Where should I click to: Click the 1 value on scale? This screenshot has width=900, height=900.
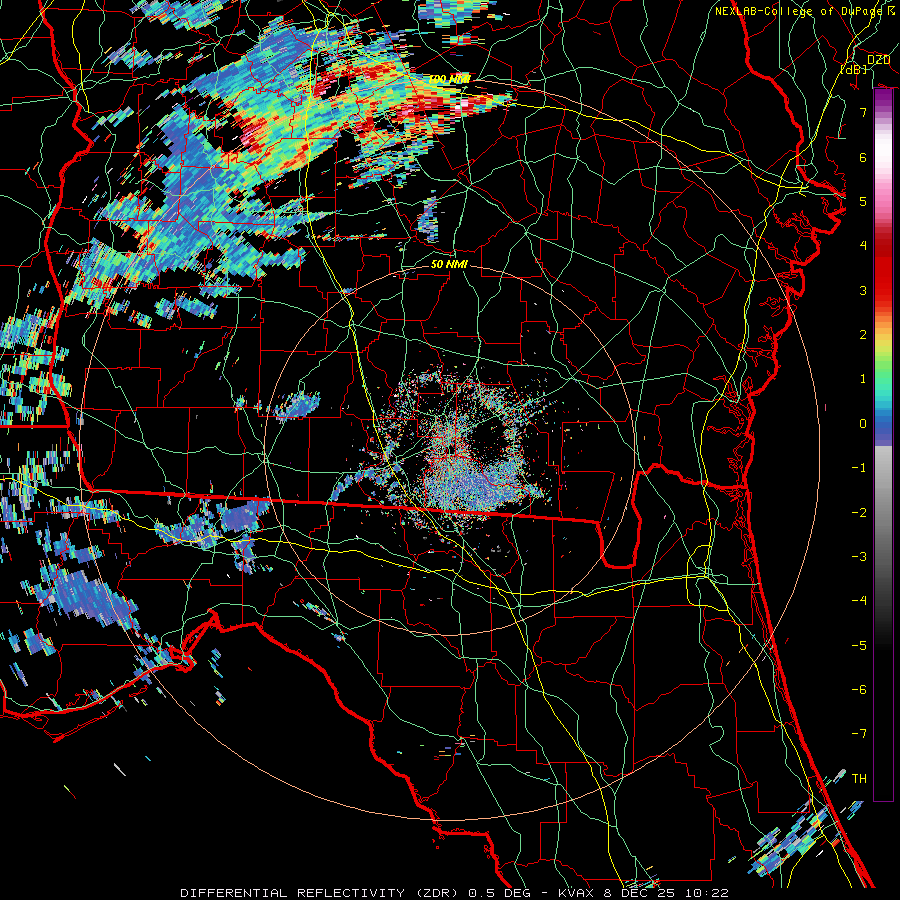click(x=863, y=379)
